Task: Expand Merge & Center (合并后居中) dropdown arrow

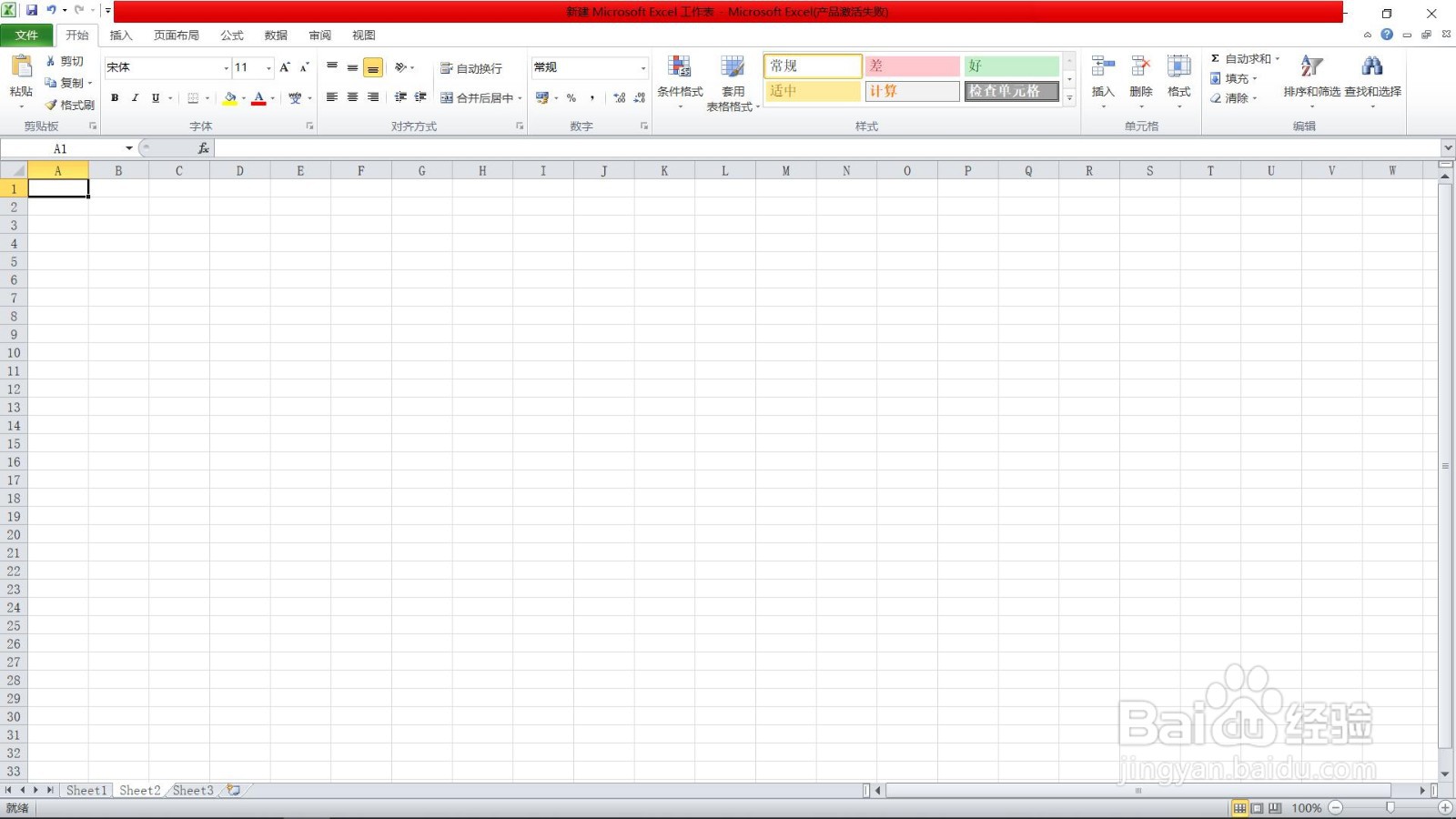Action: click(520, 98)
